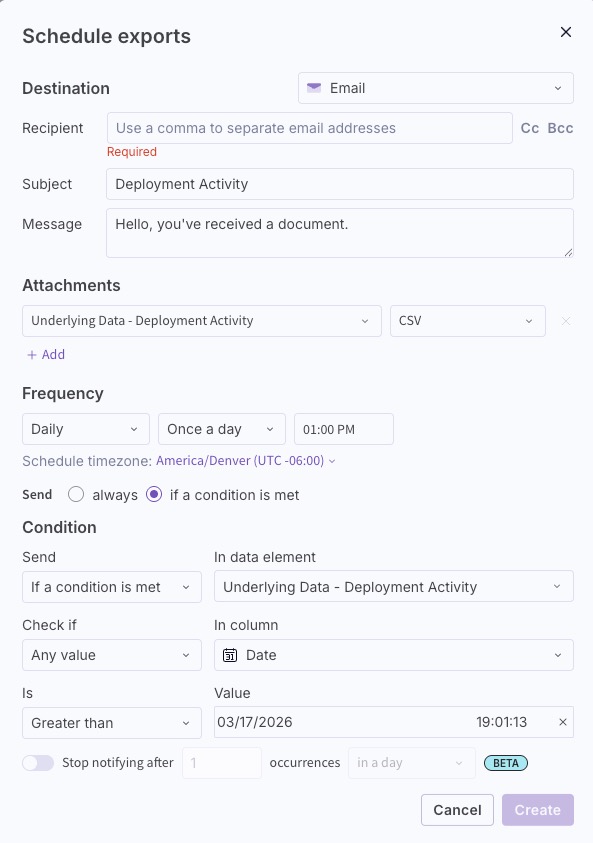The width and height of the screenshot is (593, 843).
Task: Click the X to remove the CSV attachment
Action: click(x=564, y=320)
